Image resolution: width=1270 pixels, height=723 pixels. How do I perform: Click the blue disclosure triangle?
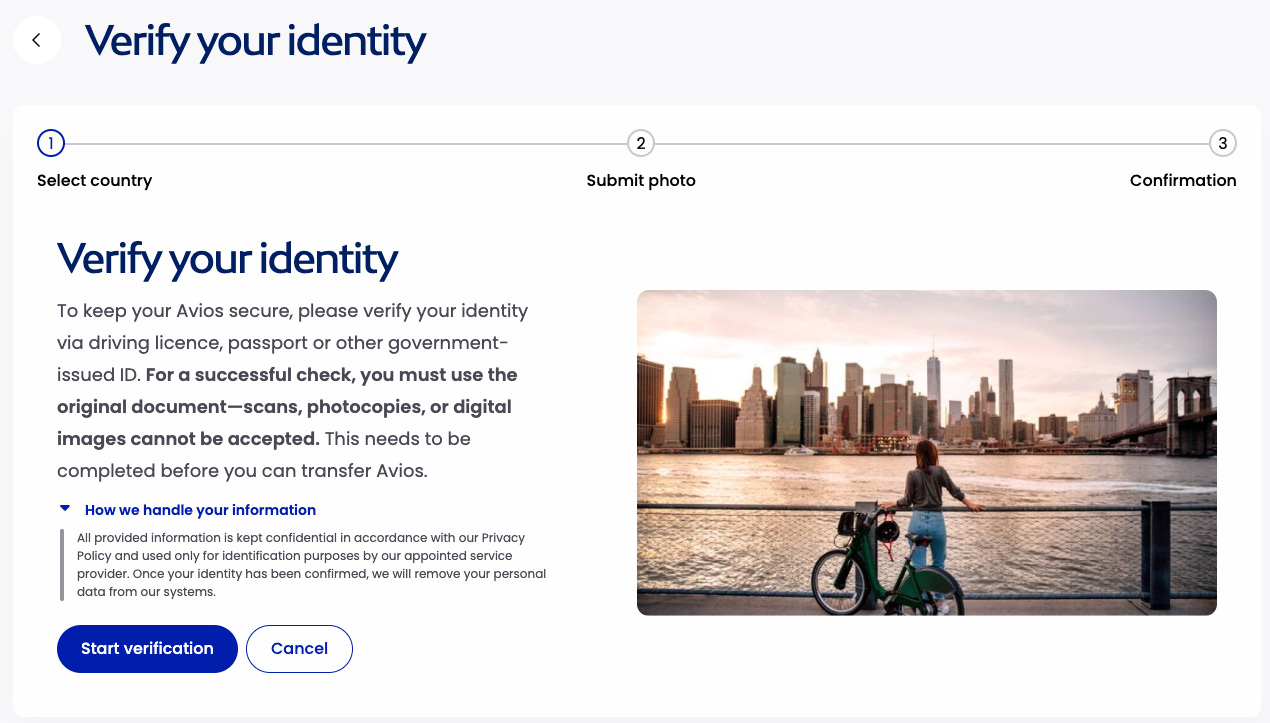65,509
